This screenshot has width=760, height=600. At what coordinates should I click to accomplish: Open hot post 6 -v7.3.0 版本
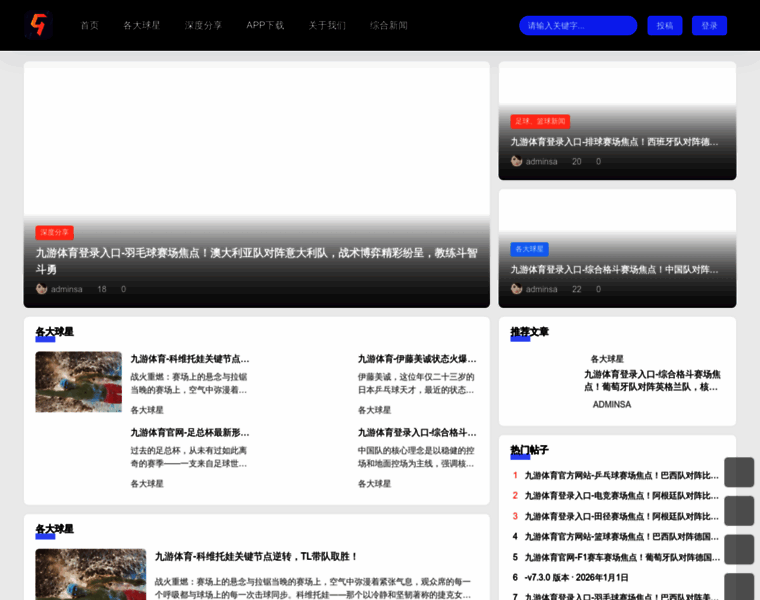pyautogui.click(x=576, y=578)
